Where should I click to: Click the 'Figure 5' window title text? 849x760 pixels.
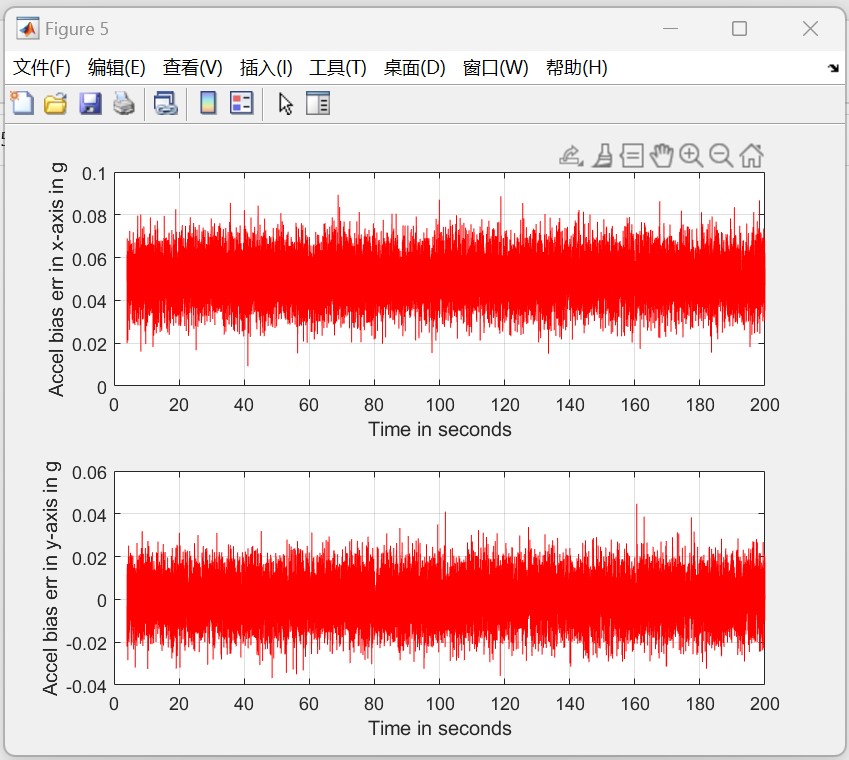[76, 29]
